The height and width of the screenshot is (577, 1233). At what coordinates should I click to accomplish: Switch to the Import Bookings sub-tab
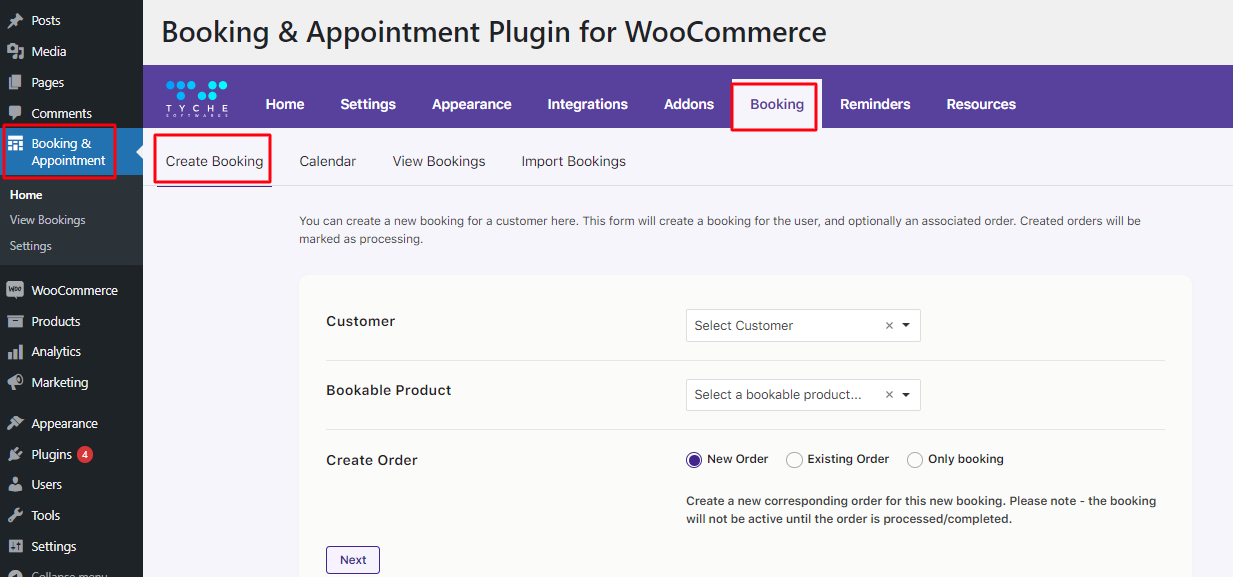(x=574, y=161)
